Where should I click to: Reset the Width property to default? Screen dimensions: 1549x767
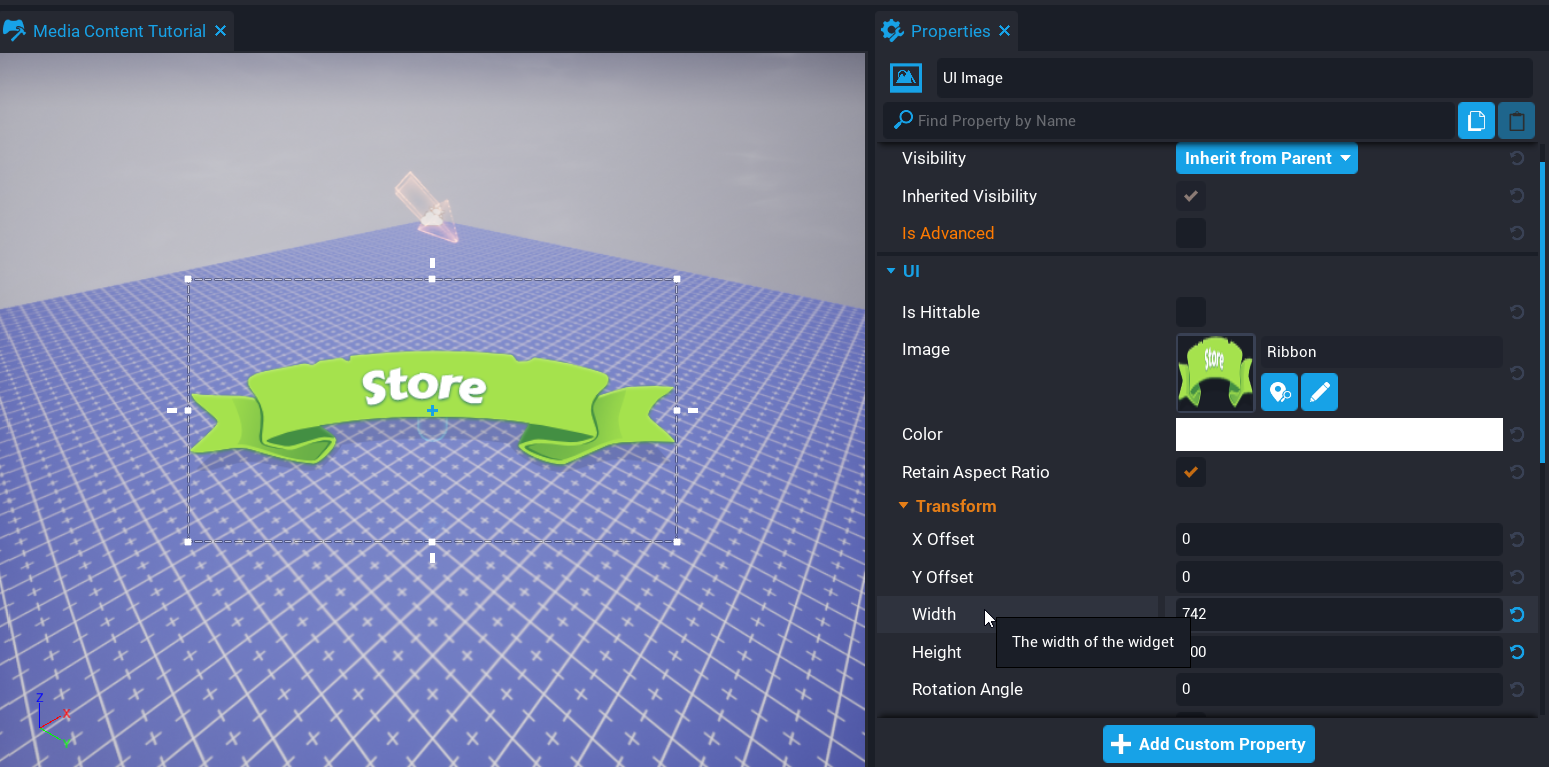1516,615
